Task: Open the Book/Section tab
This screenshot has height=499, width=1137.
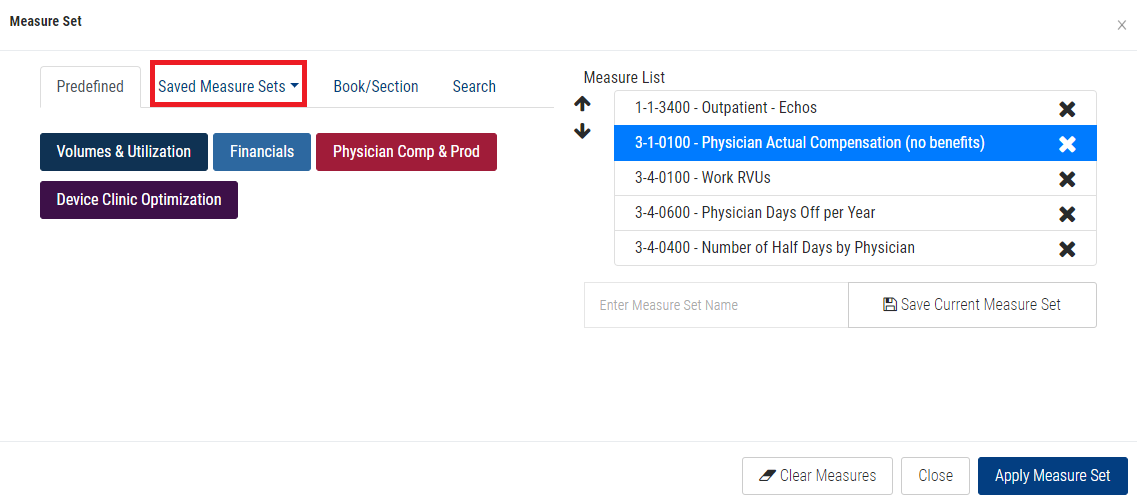Action: (376, 87)
